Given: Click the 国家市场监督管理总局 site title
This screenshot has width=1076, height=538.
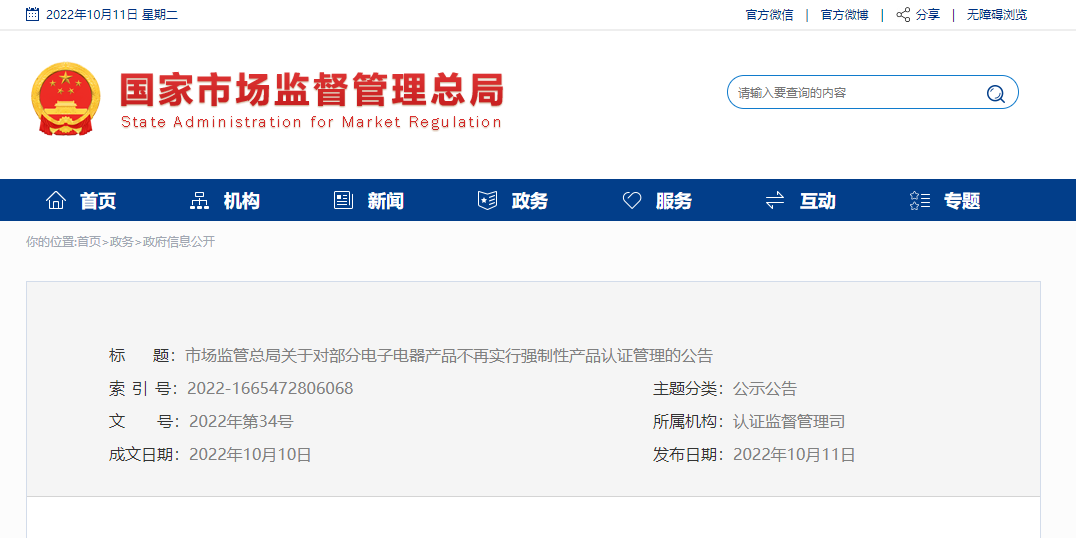Looking at the screenshot, I should [312, 90].
